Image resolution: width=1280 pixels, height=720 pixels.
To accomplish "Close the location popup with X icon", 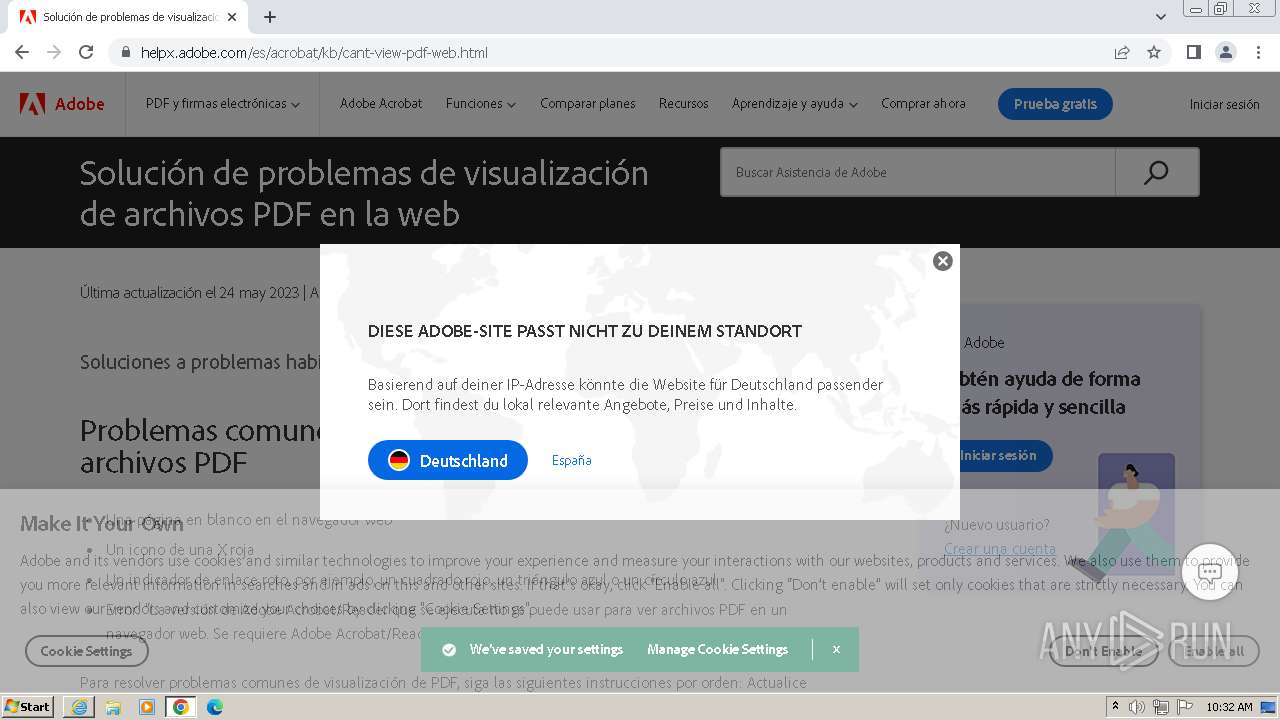I will 942,261.
